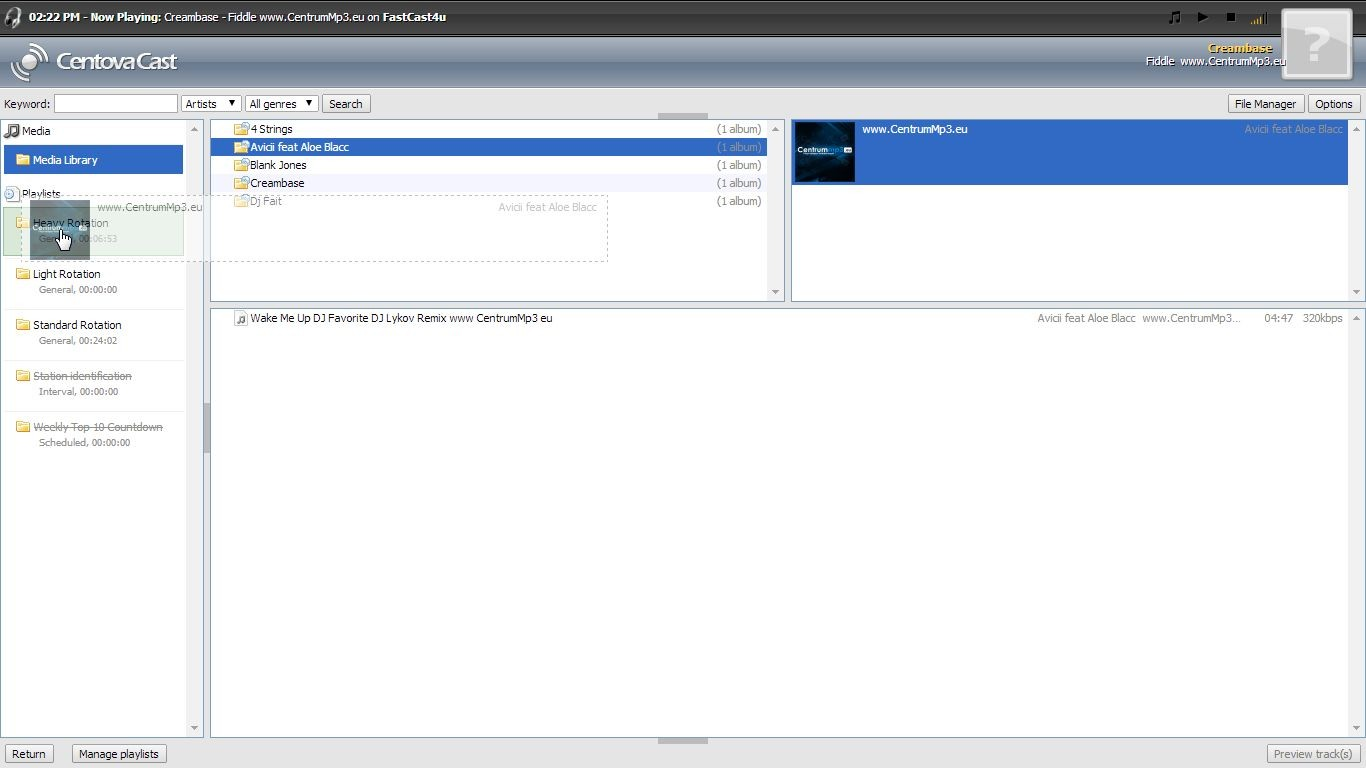
Task: Click the Dj Fait folder icon
Action: coord(241,201)
